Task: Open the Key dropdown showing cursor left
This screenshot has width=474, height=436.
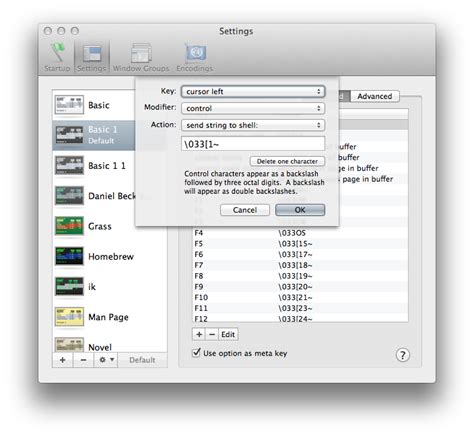Action: [253, 91]
